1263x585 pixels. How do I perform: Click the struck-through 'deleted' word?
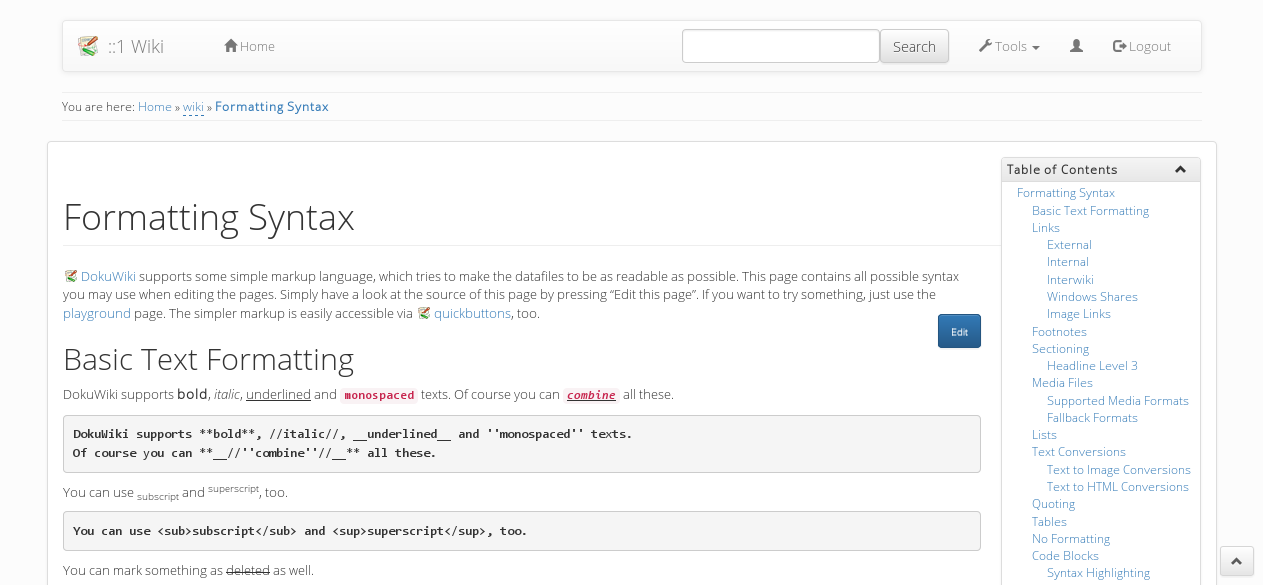(x=248, y=571)
